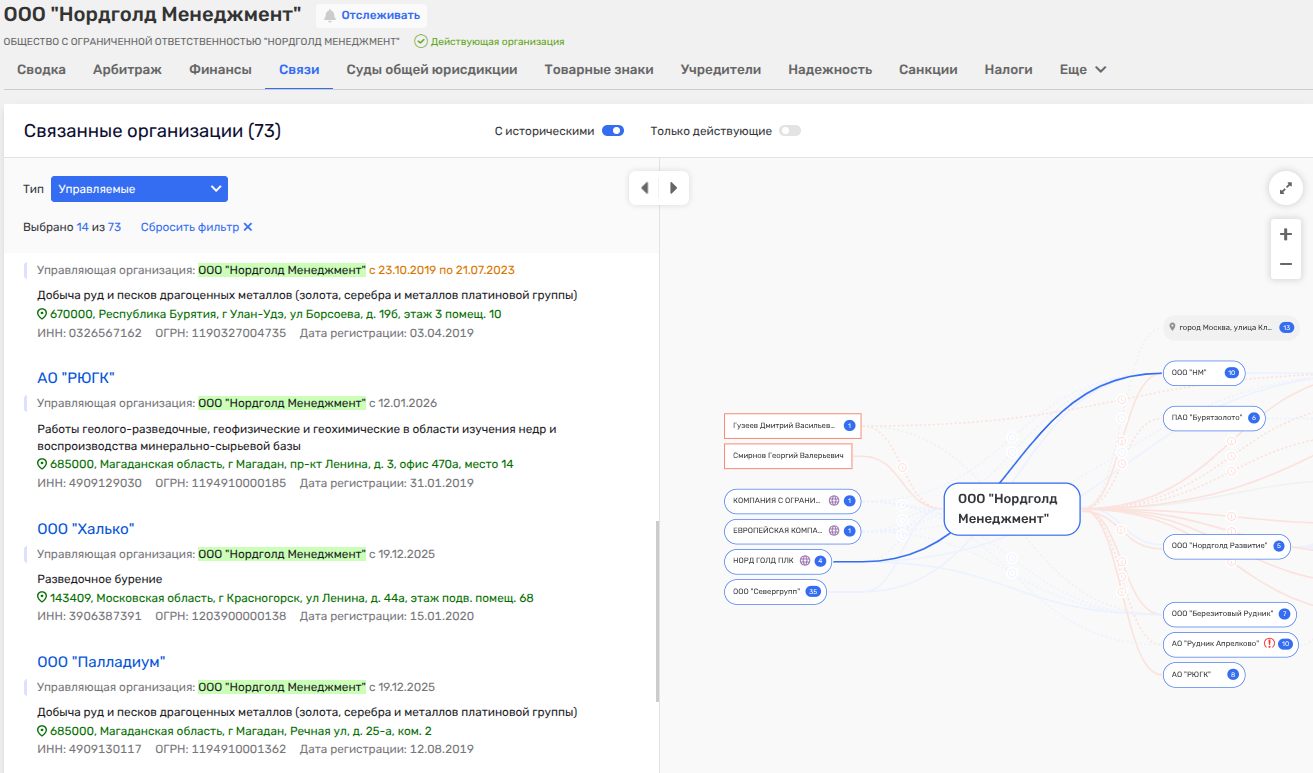Switch to the Арбитраж tab

pyautogui.click(x=127, y=70)
